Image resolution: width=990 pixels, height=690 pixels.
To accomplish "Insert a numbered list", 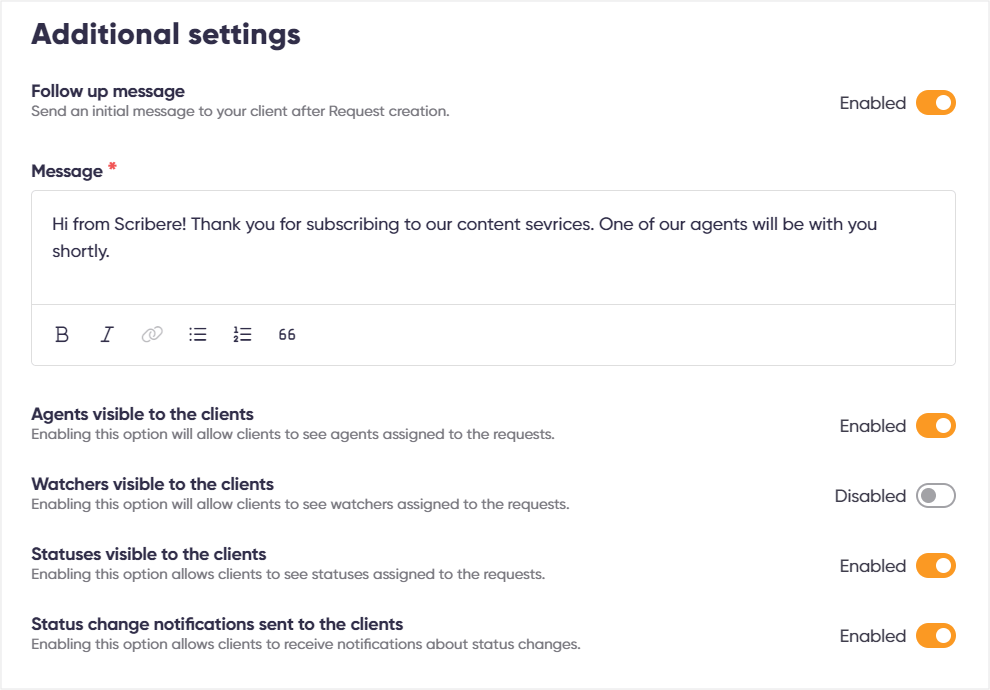I will [242, 335].
